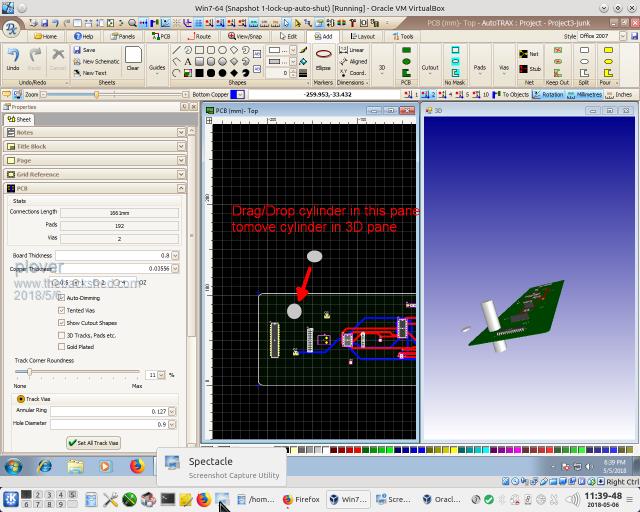Expand the Title Block section
The image size is (640, 512).
click(x=95, y=146)
